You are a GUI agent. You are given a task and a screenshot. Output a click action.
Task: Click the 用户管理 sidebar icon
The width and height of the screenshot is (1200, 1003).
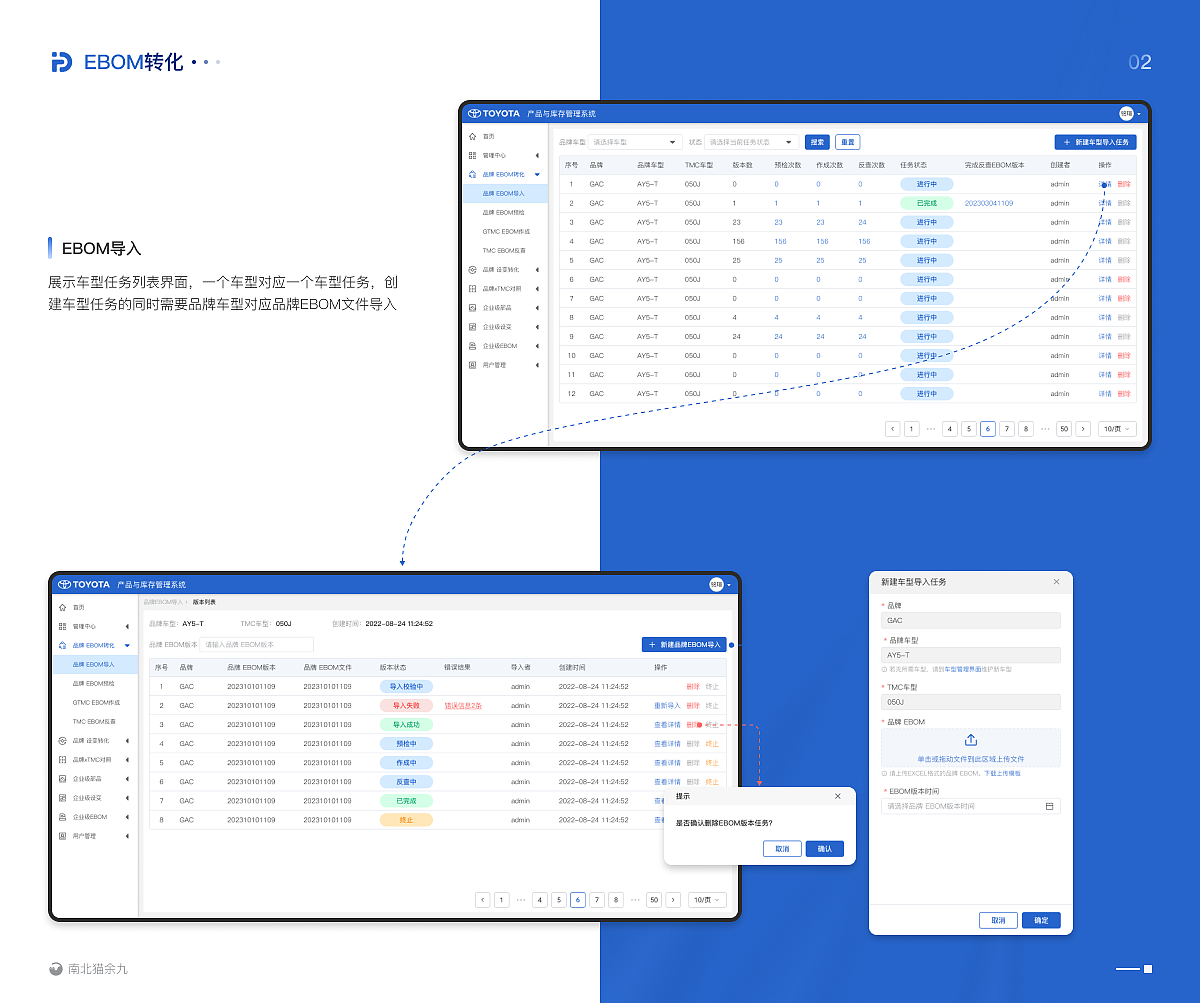pos(472,363)
